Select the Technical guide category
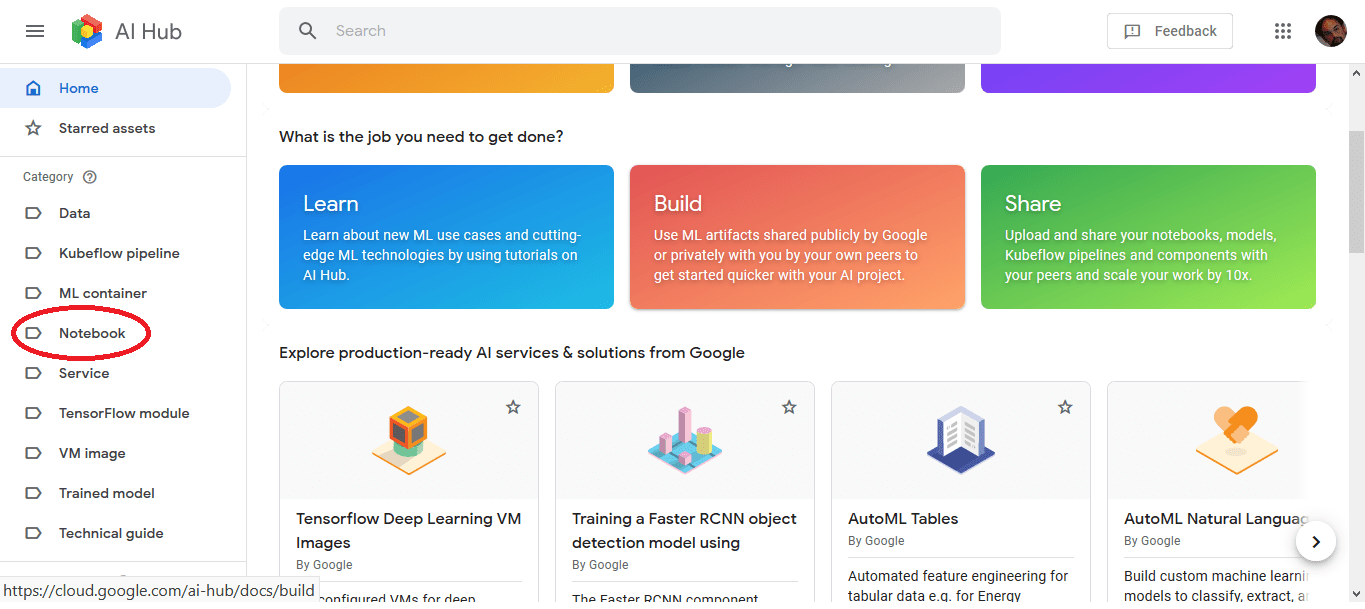The image size is (1365, 609). coord(115,533)
